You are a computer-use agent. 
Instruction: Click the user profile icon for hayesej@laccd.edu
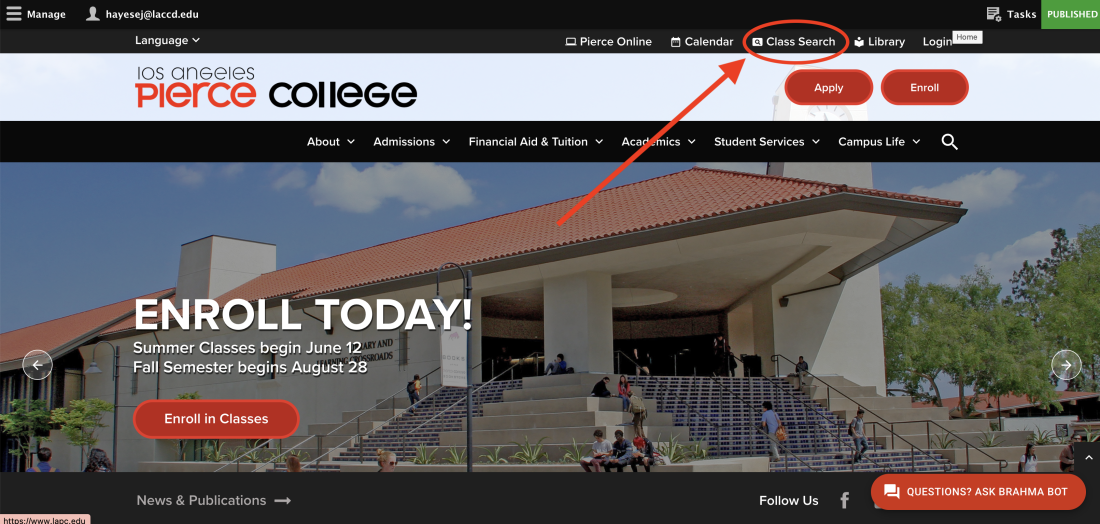93,13
